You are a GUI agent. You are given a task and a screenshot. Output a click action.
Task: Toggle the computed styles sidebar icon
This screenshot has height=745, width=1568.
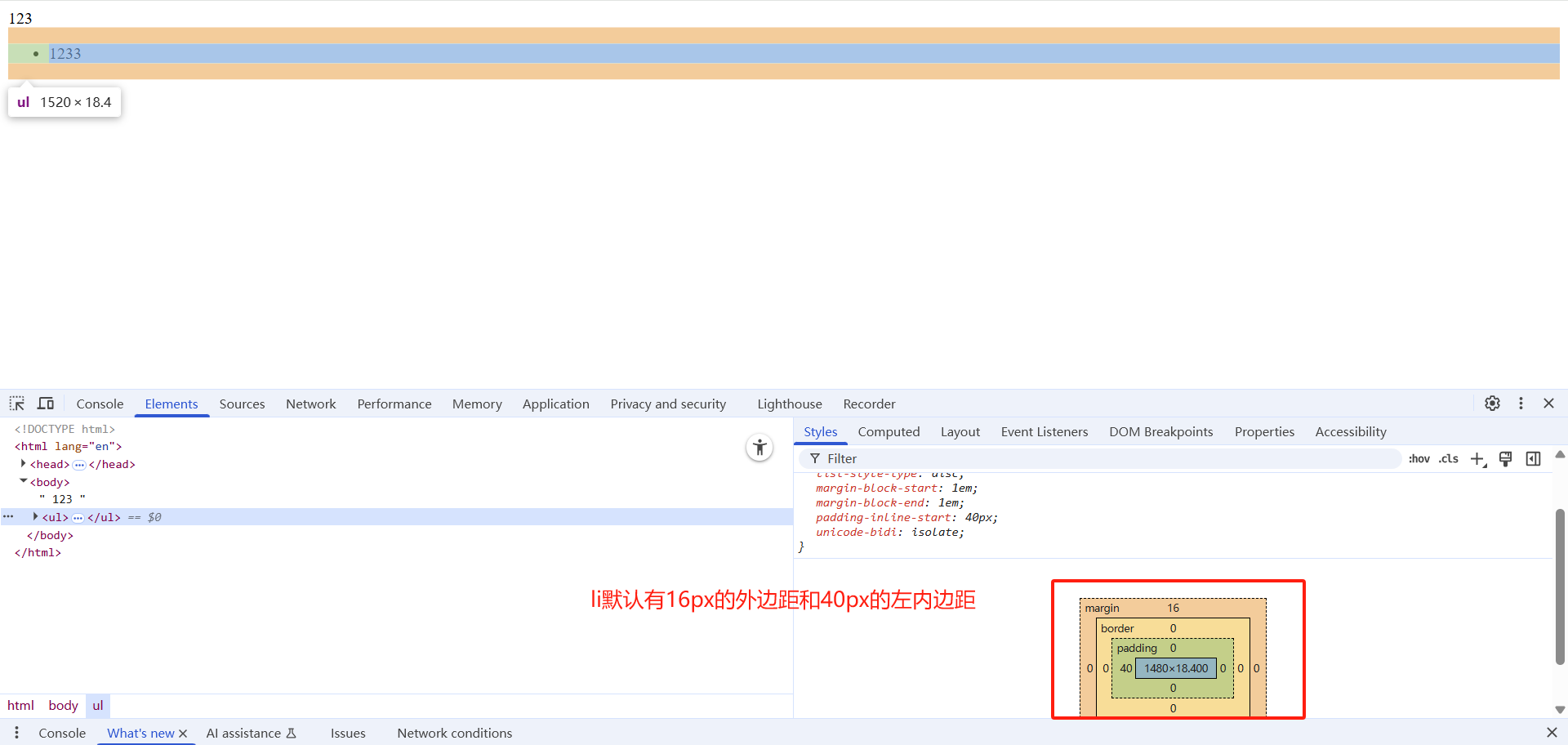(1533, 459)
